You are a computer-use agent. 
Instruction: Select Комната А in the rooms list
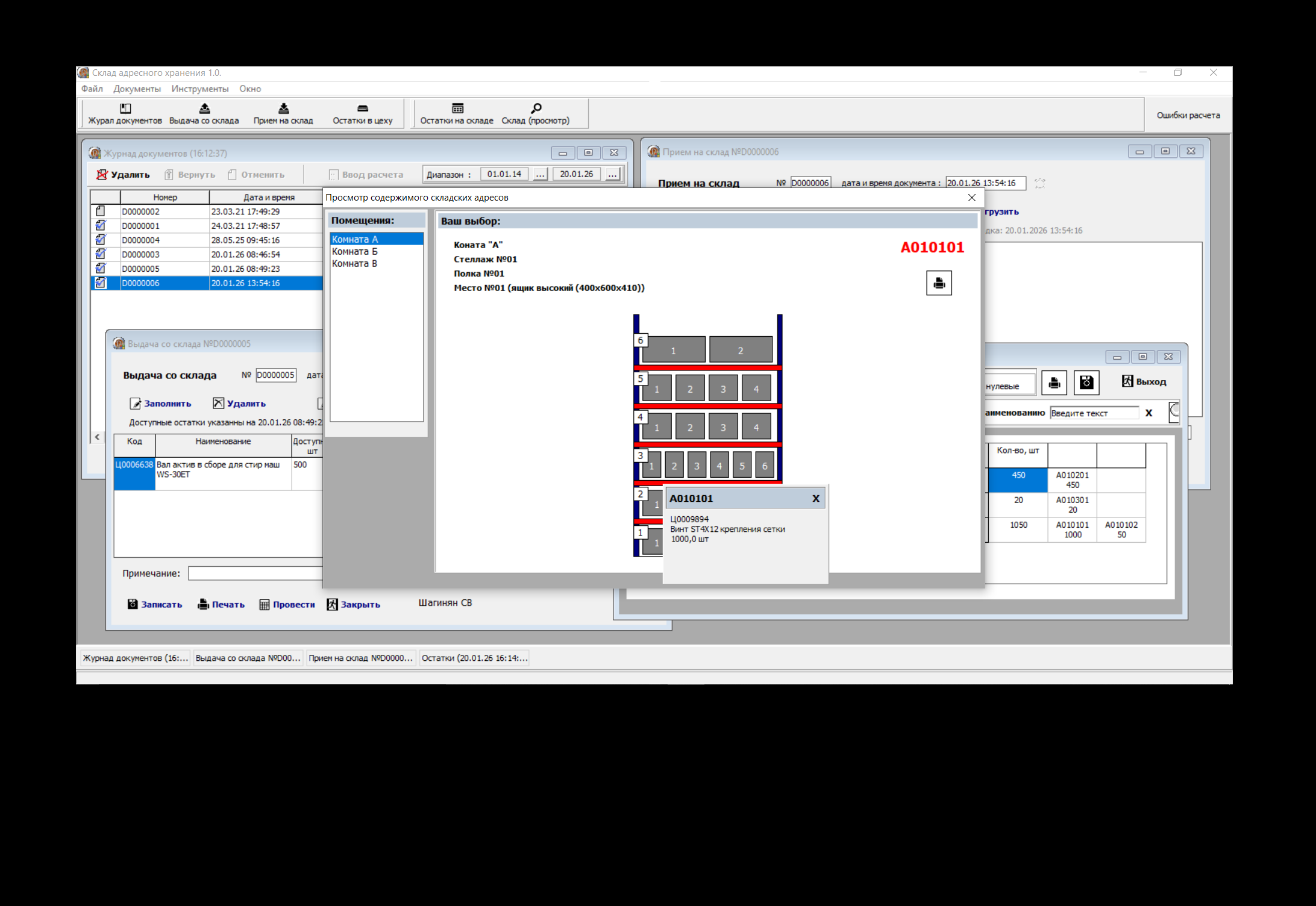point(377,239)
